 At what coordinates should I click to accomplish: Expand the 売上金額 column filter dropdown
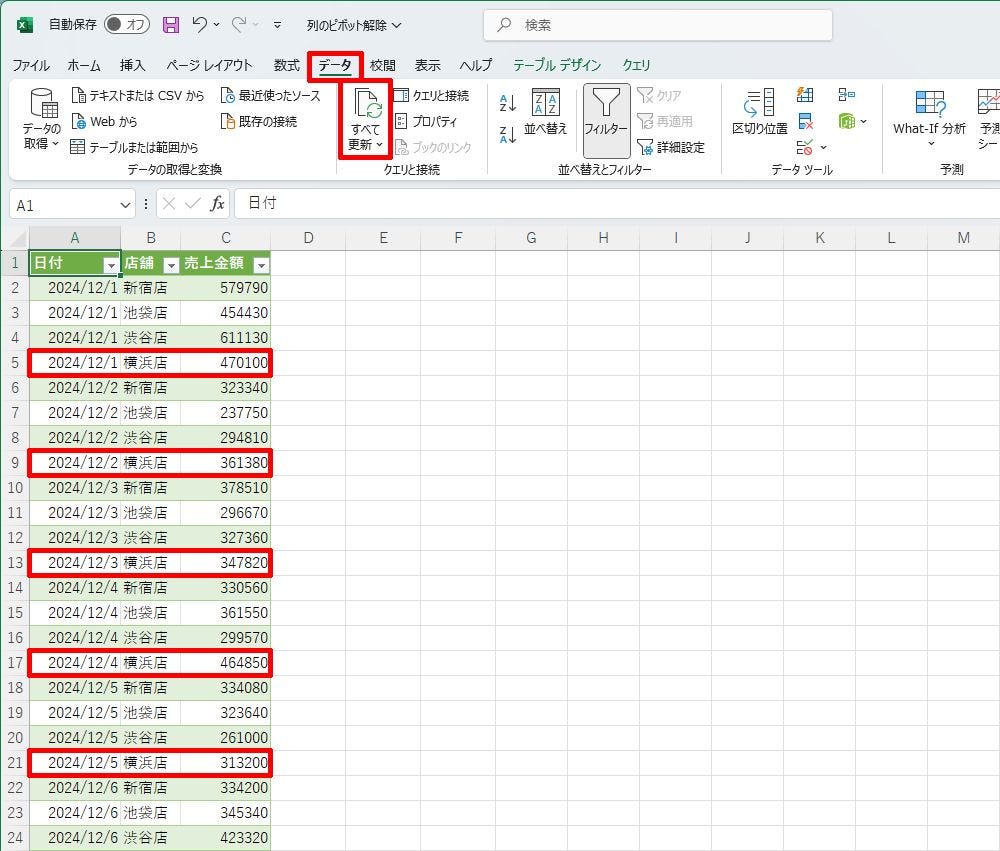pos(260,265)
